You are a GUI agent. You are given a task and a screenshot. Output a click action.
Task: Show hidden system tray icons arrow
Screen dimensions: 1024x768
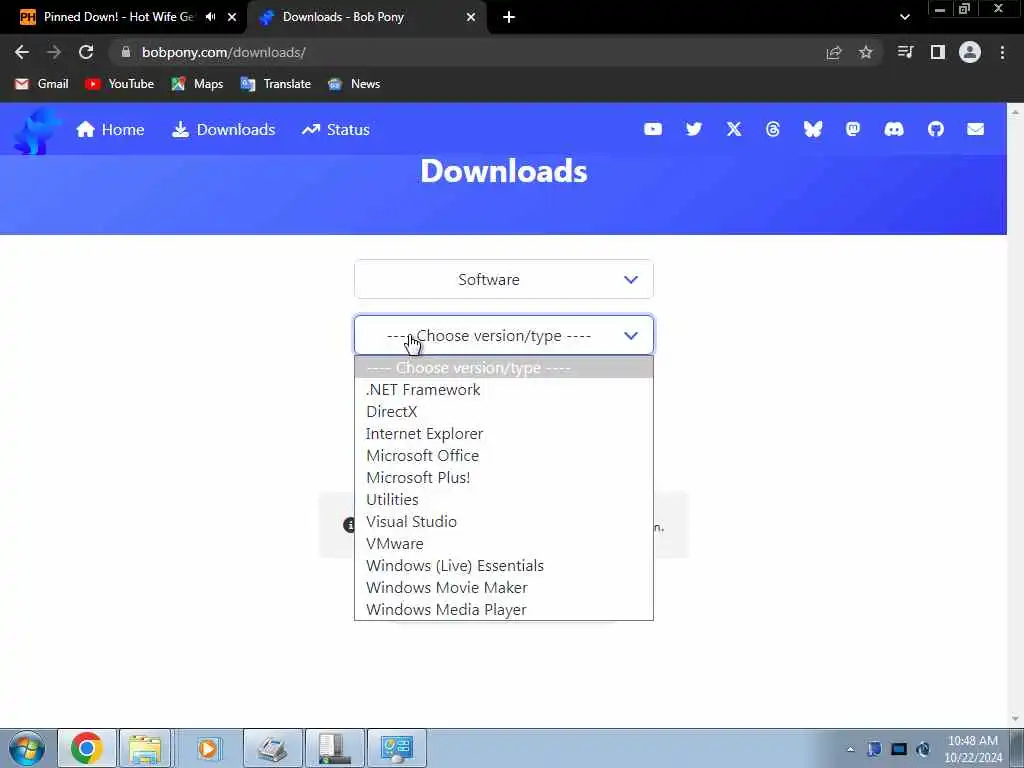point(850,750)
